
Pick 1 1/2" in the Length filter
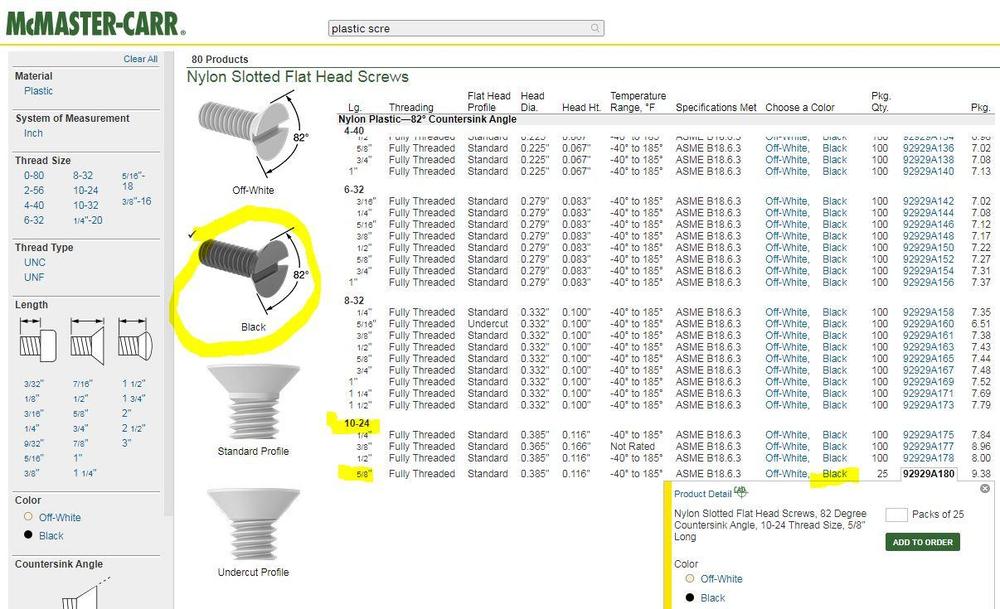134,384
